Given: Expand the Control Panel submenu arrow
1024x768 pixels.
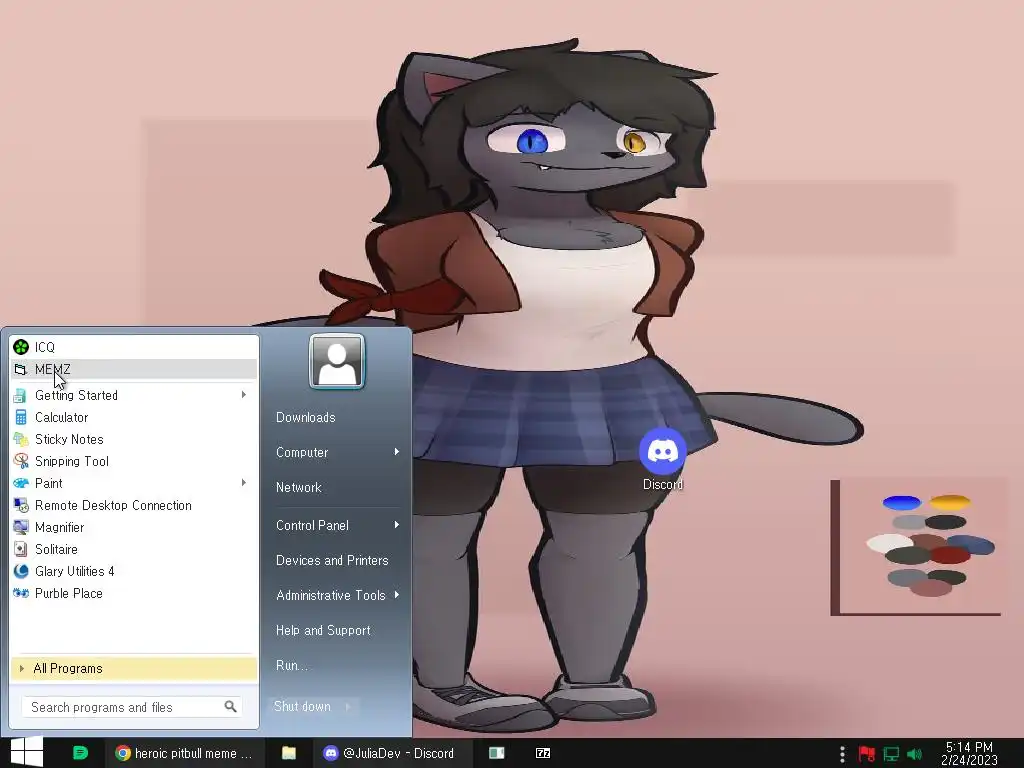Looking at the screenshot, I should click(396, 525).
